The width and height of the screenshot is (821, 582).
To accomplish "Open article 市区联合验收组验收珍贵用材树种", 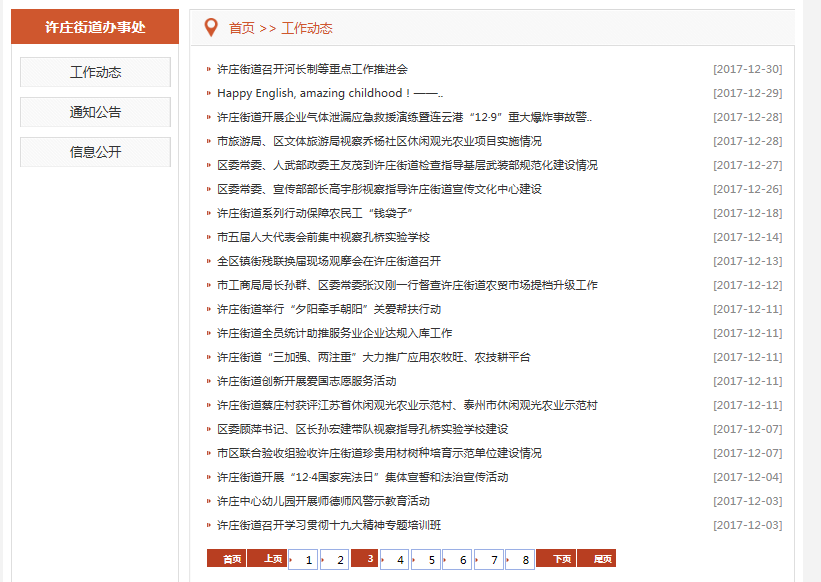I will [379, 454].
